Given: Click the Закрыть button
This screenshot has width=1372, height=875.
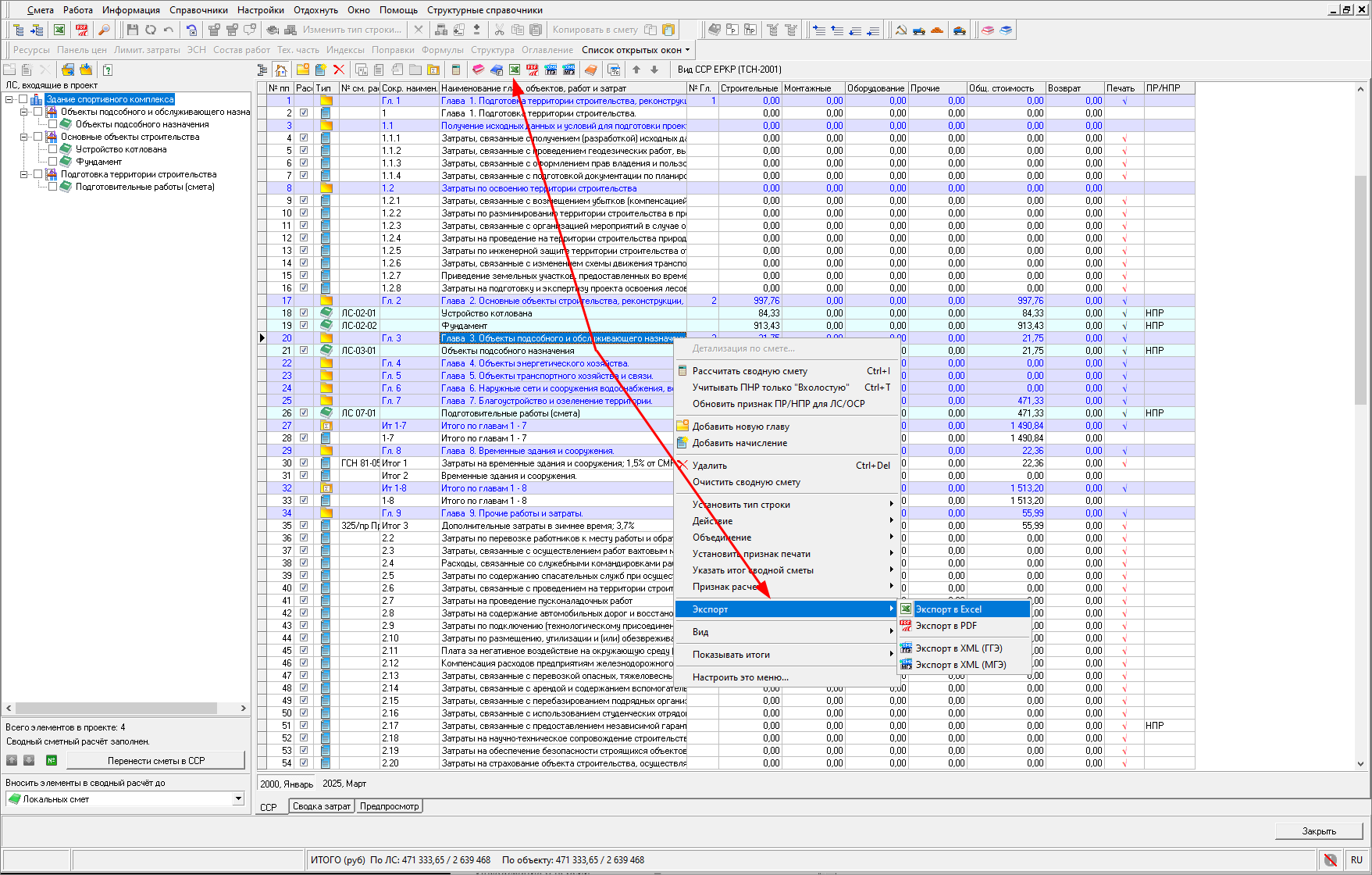Looking at the screenshot, I should tap(1318, 831).
